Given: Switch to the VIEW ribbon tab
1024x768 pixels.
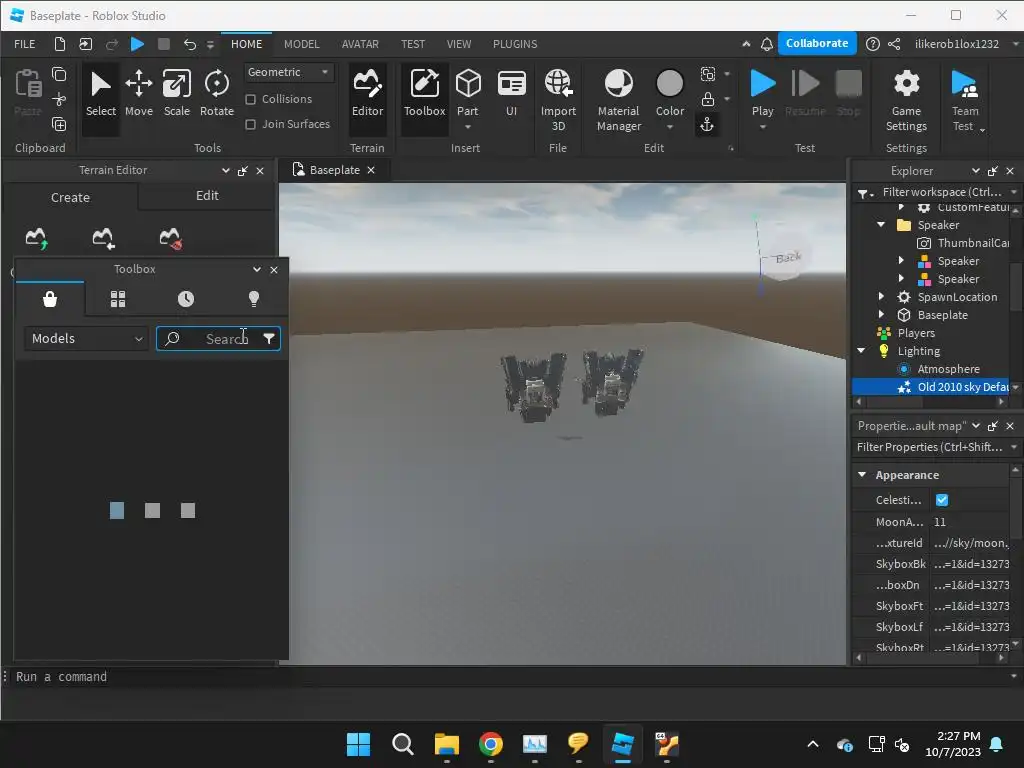Looking at the screenshot, I should pos(458,44).
